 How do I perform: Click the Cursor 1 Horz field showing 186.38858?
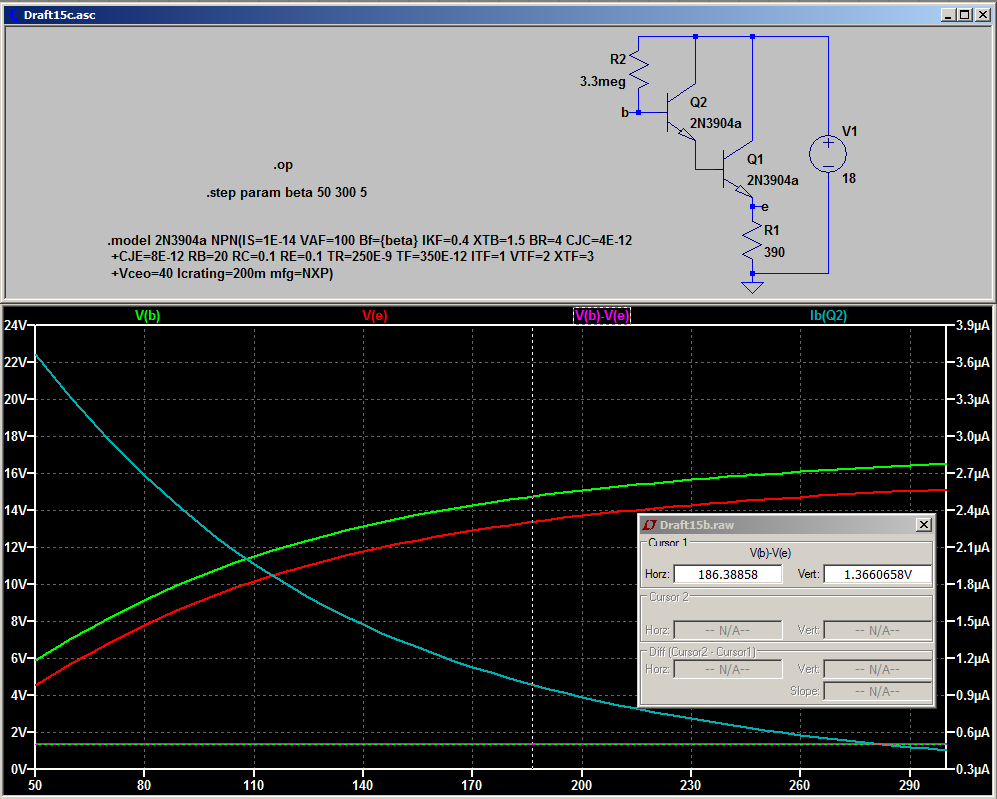pos(727,574)
